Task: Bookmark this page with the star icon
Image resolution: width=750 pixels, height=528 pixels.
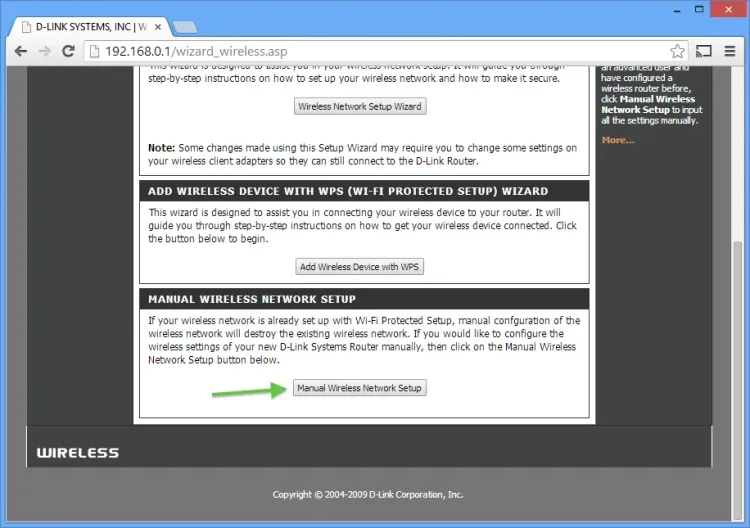Action: (x=677, y=51)
